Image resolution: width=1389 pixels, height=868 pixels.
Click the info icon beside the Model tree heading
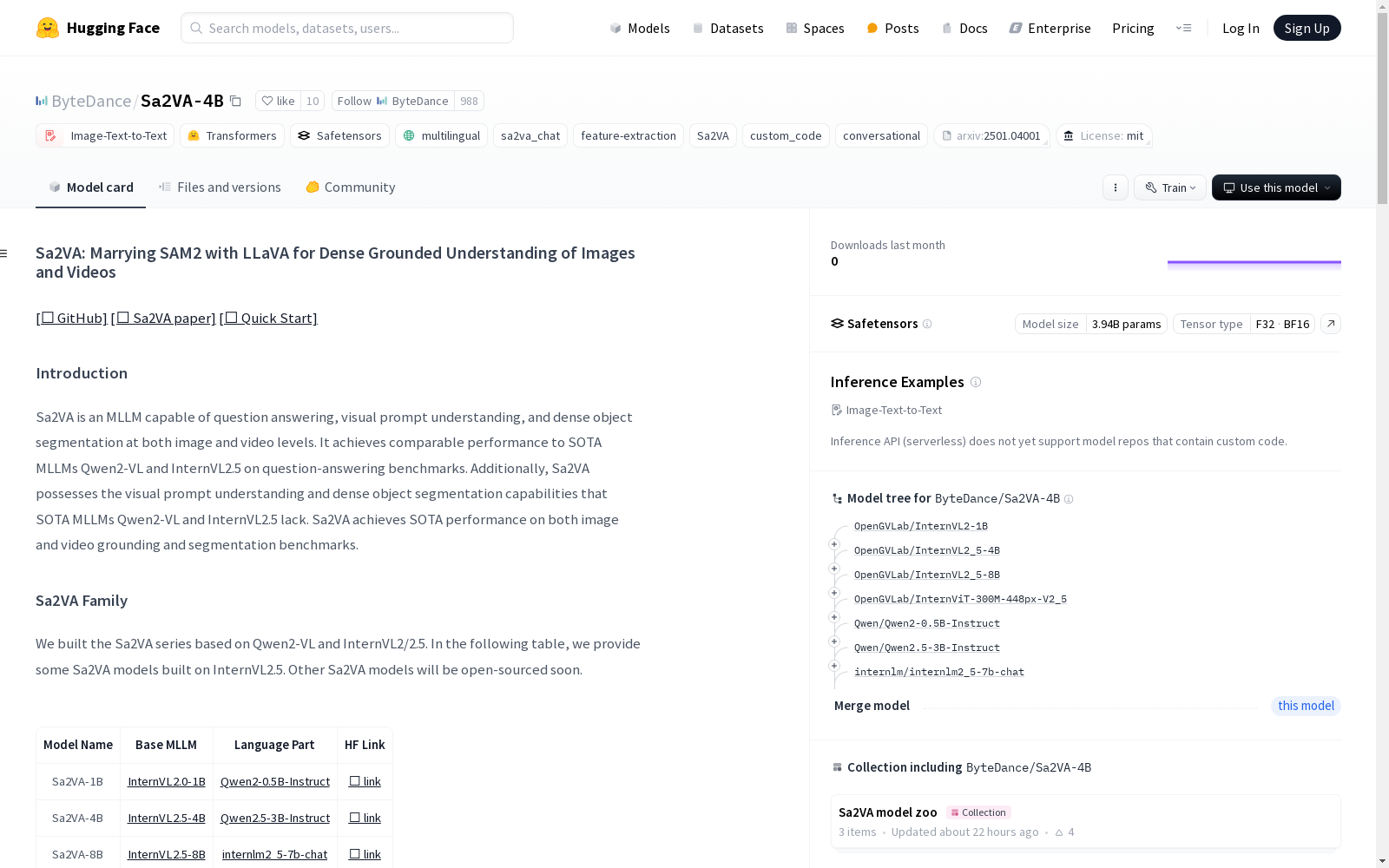pos(1069,499)
